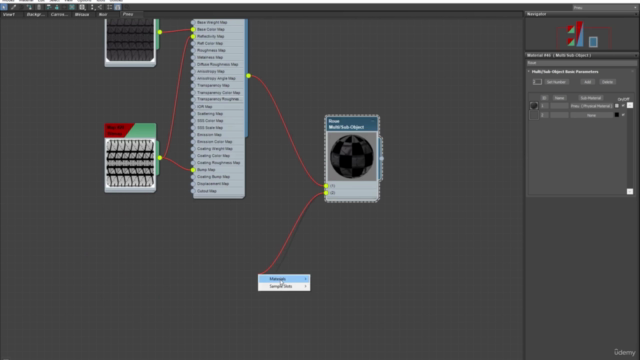
Task: Click the material name field Roue
Action: pyautogui.click(x=581, y=63)
